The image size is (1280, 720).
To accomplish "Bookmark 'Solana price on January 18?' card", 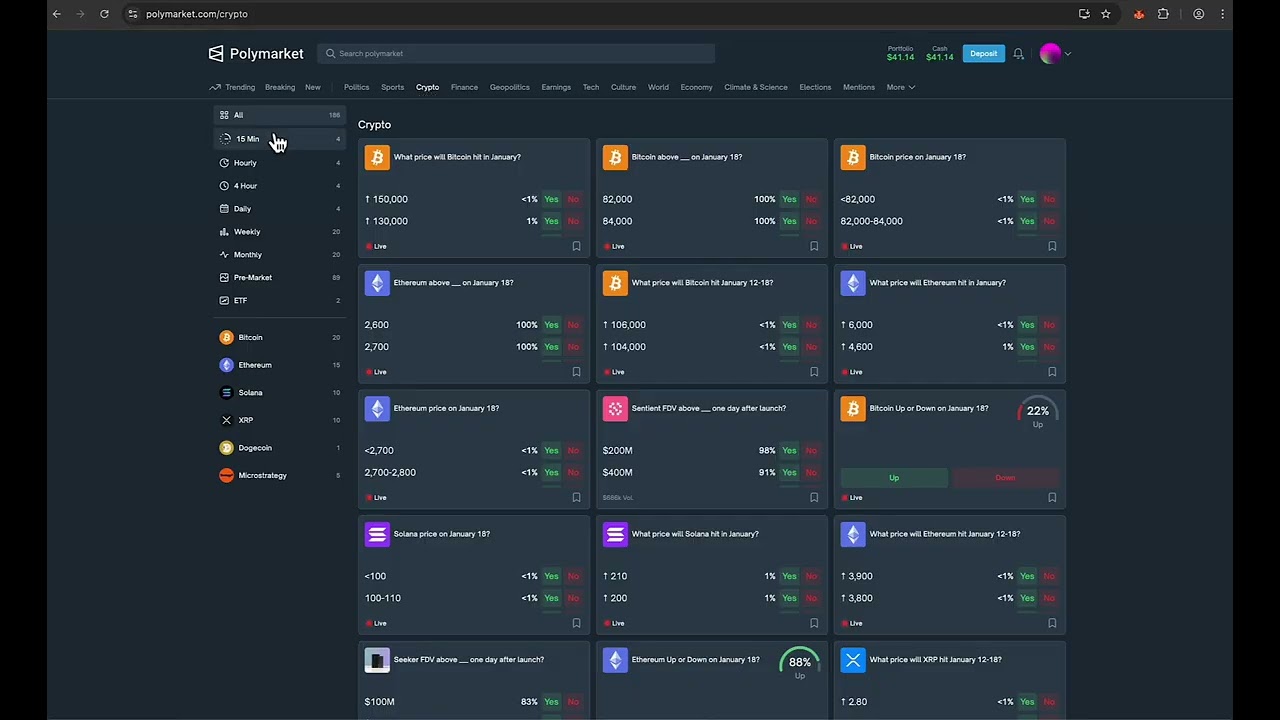I will click(576, 623).
